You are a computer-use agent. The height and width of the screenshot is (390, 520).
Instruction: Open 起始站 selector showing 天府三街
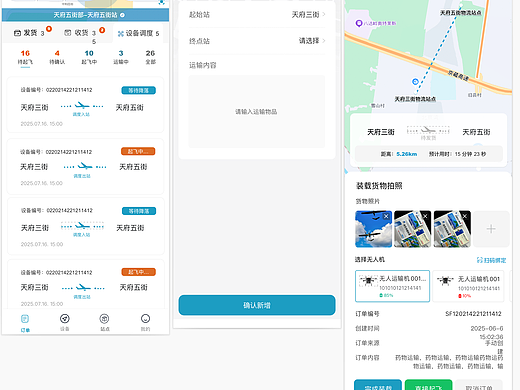point(257,15)
